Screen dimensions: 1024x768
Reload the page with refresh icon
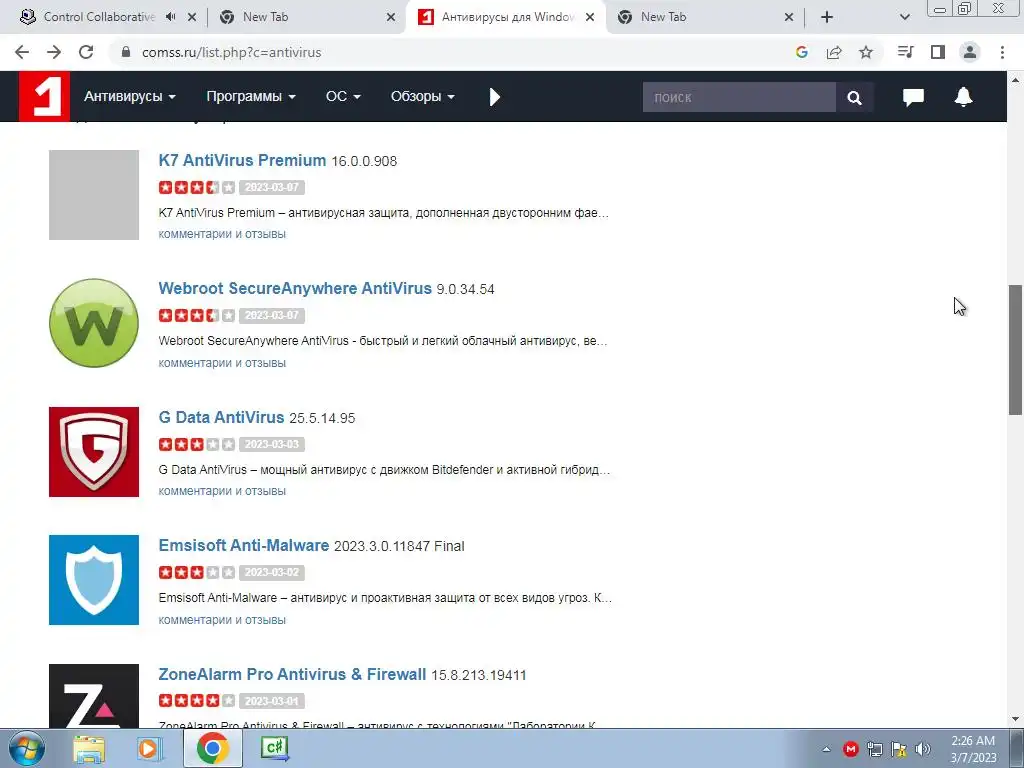[x=86, y=52]
